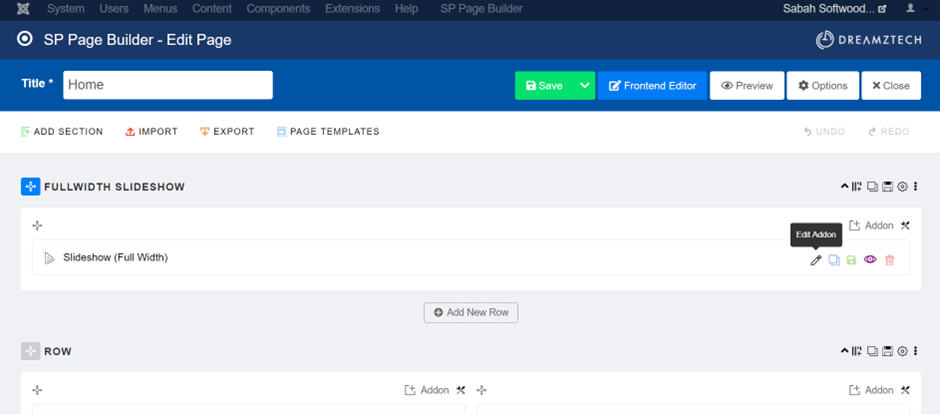
Task: Delete the Slideshow (Full Width) addon
Action: (x=890, y=260)
